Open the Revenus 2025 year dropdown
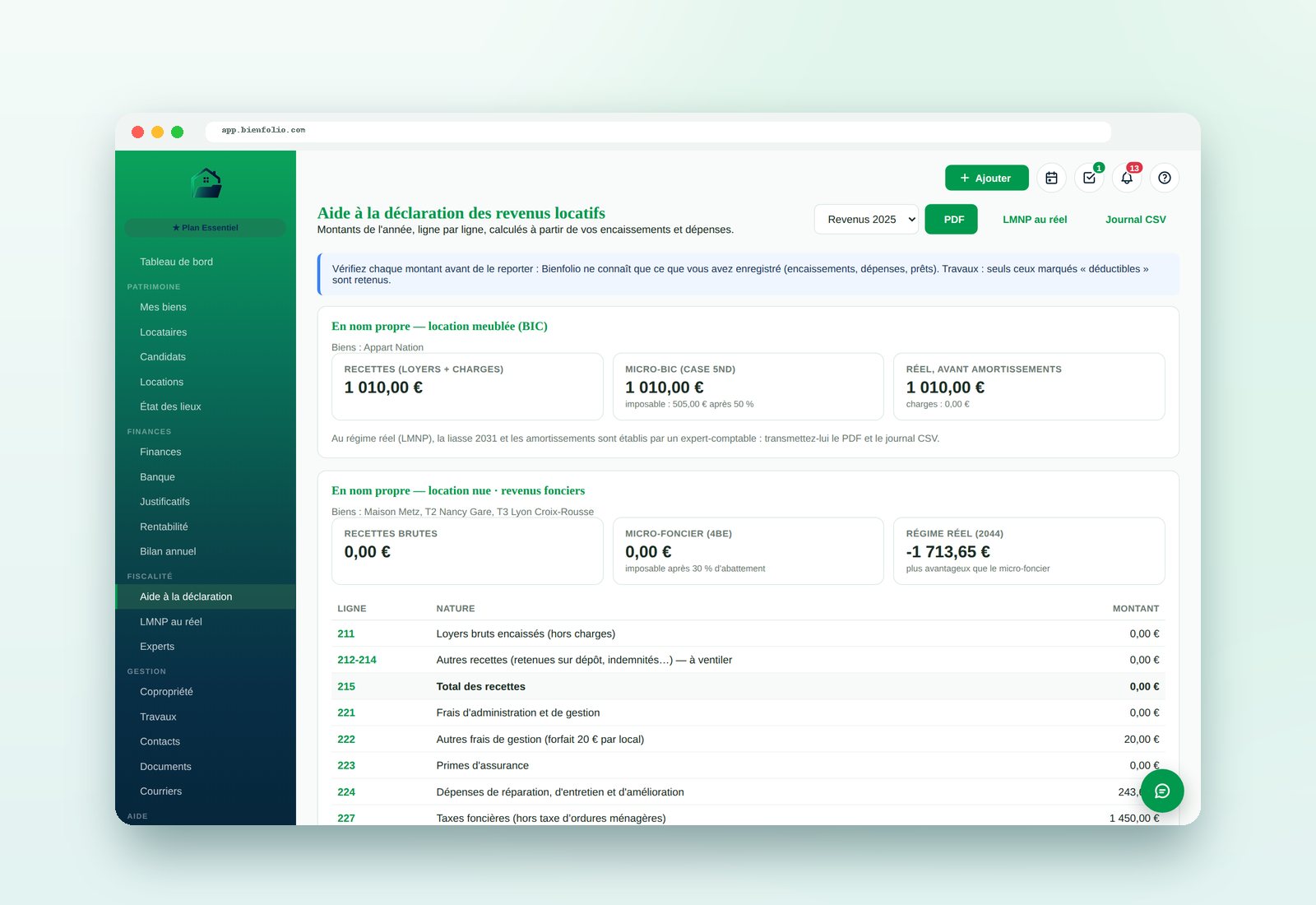1316x905 pixels. [866, 219]
